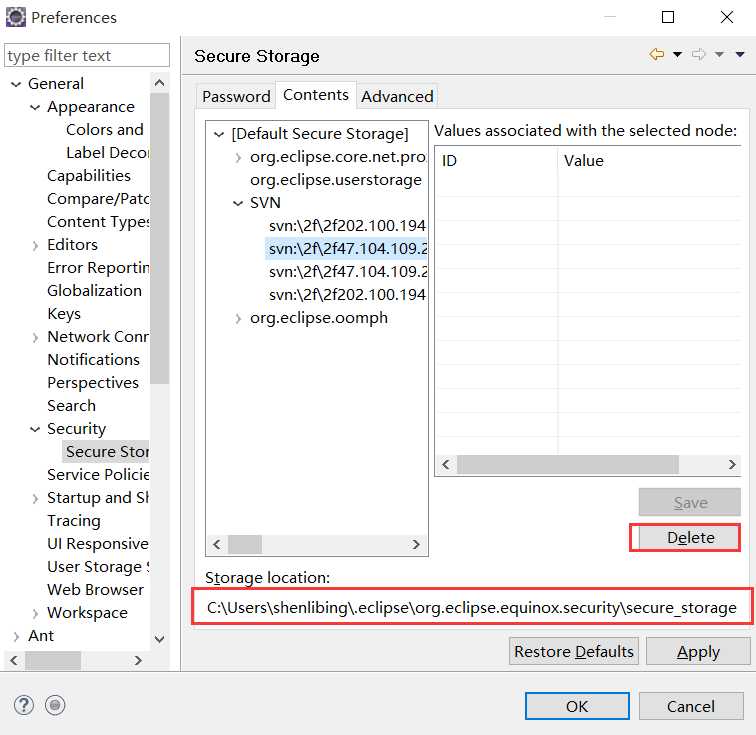756x735 pixels.
Task: Confirm with the OK button
Action: [x=577, y=706]
